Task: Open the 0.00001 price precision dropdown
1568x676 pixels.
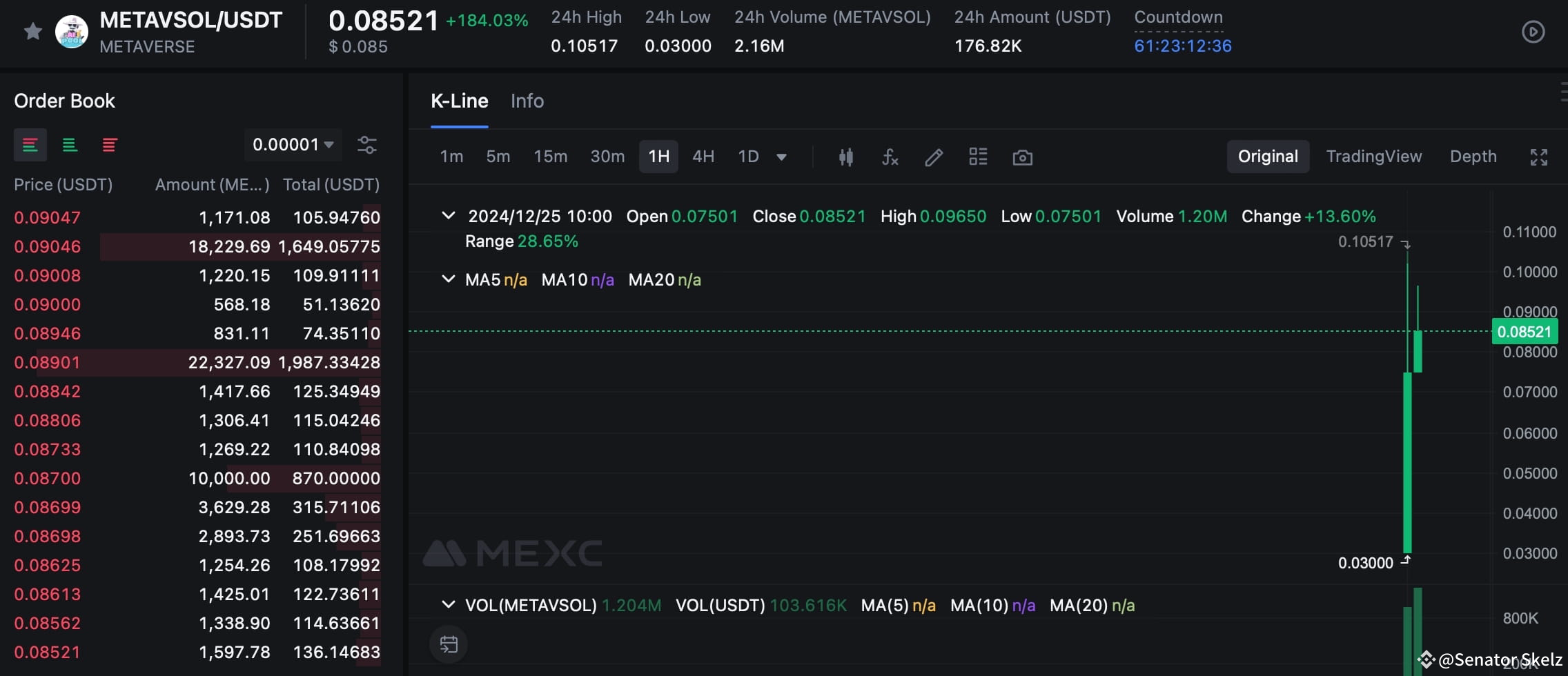Action: click(293, 145)
